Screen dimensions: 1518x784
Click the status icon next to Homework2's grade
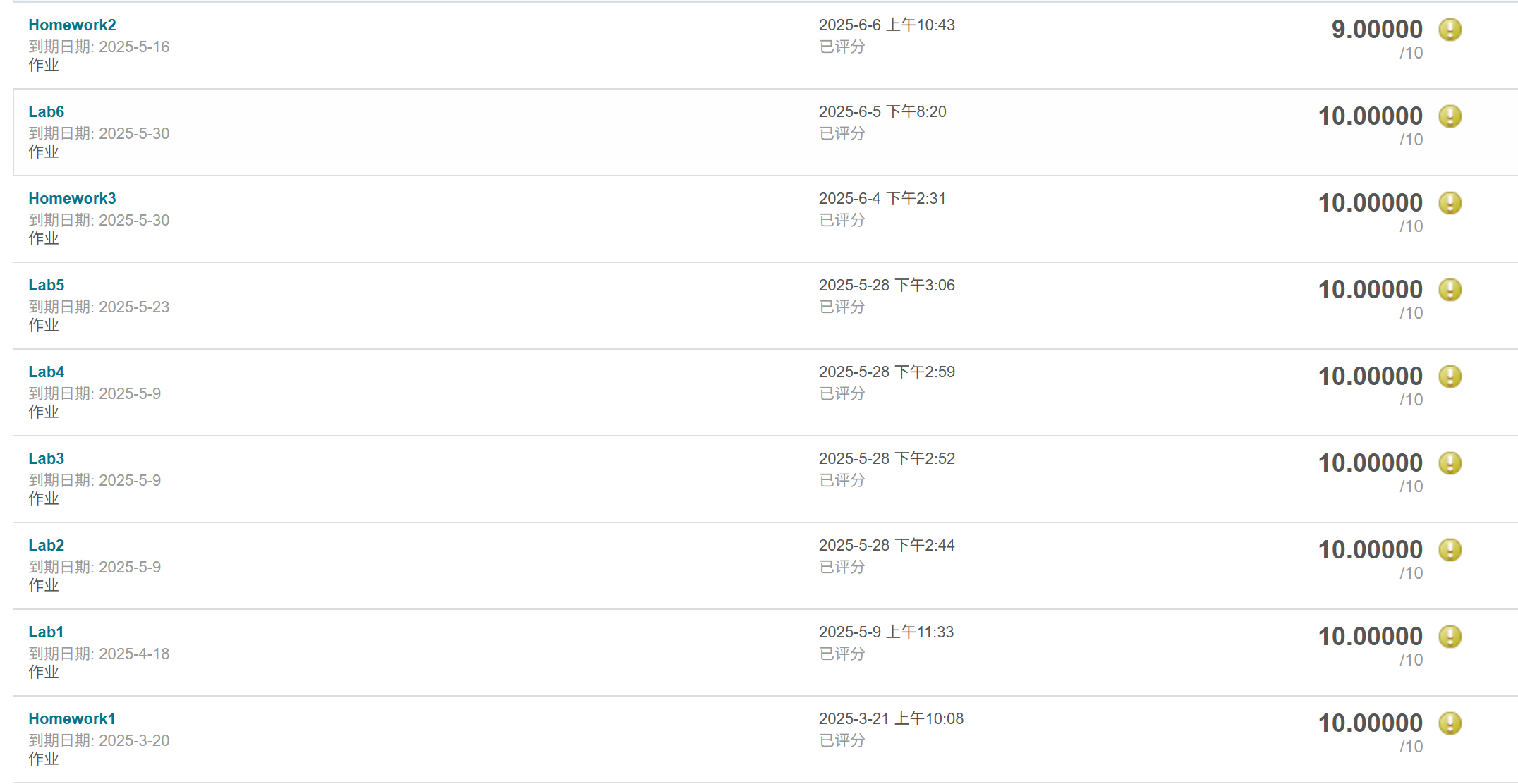1450,30
